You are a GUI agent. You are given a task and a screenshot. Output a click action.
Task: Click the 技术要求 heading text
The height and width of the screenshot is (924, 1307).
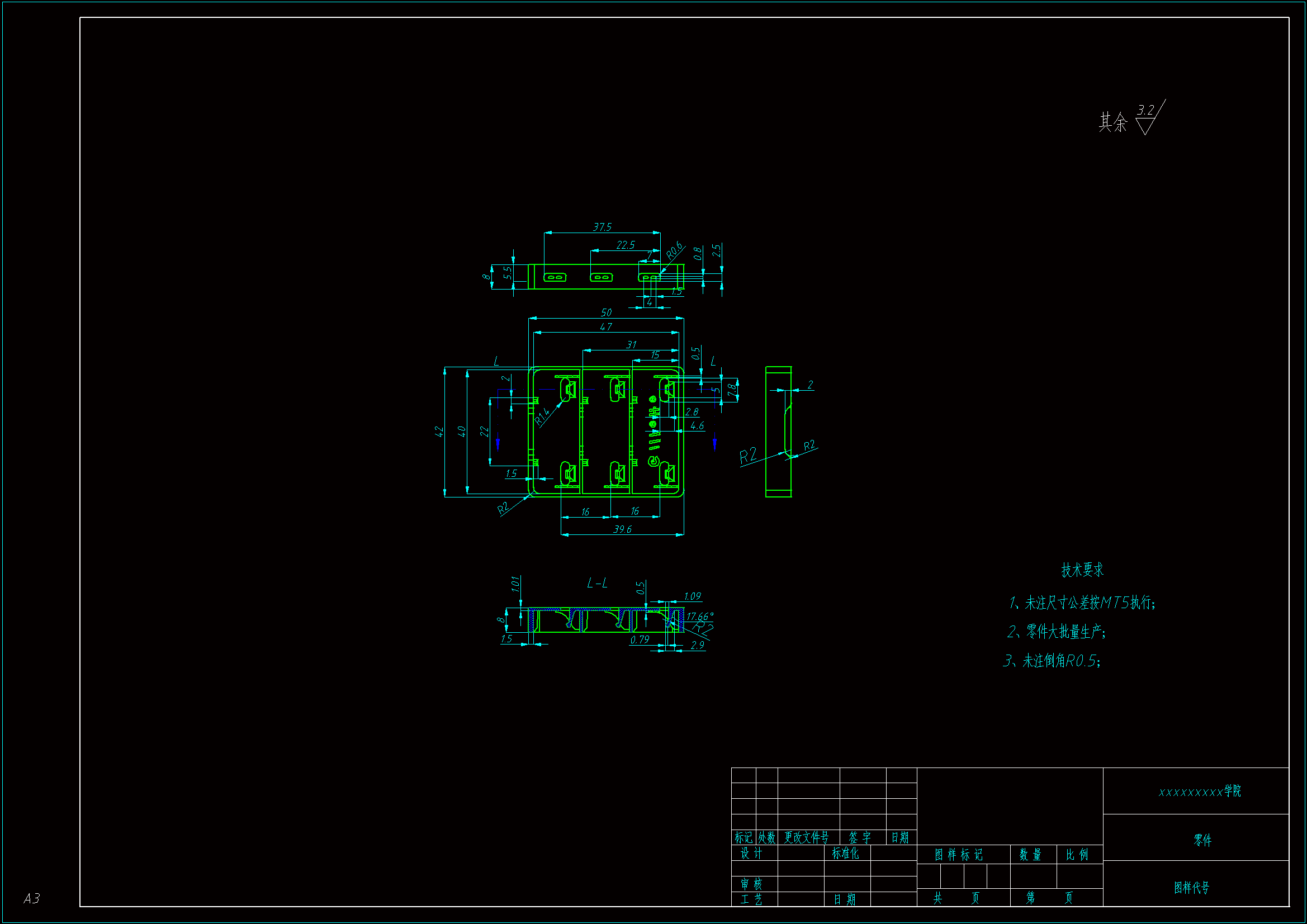pyautogui.click(x=1082, y=570)
